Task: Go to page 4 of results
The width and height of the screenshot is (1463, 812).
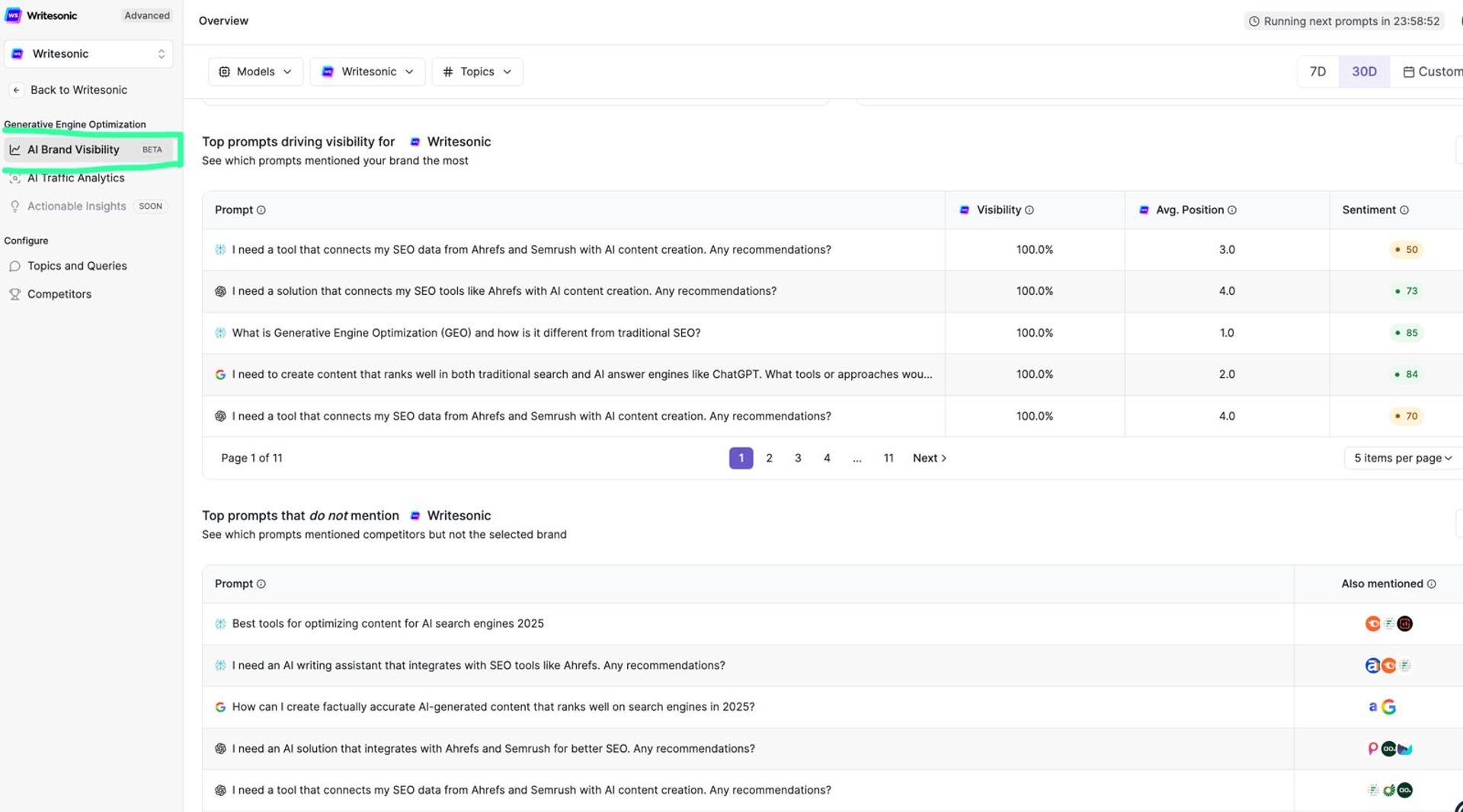Action: [x=827, y=458]
